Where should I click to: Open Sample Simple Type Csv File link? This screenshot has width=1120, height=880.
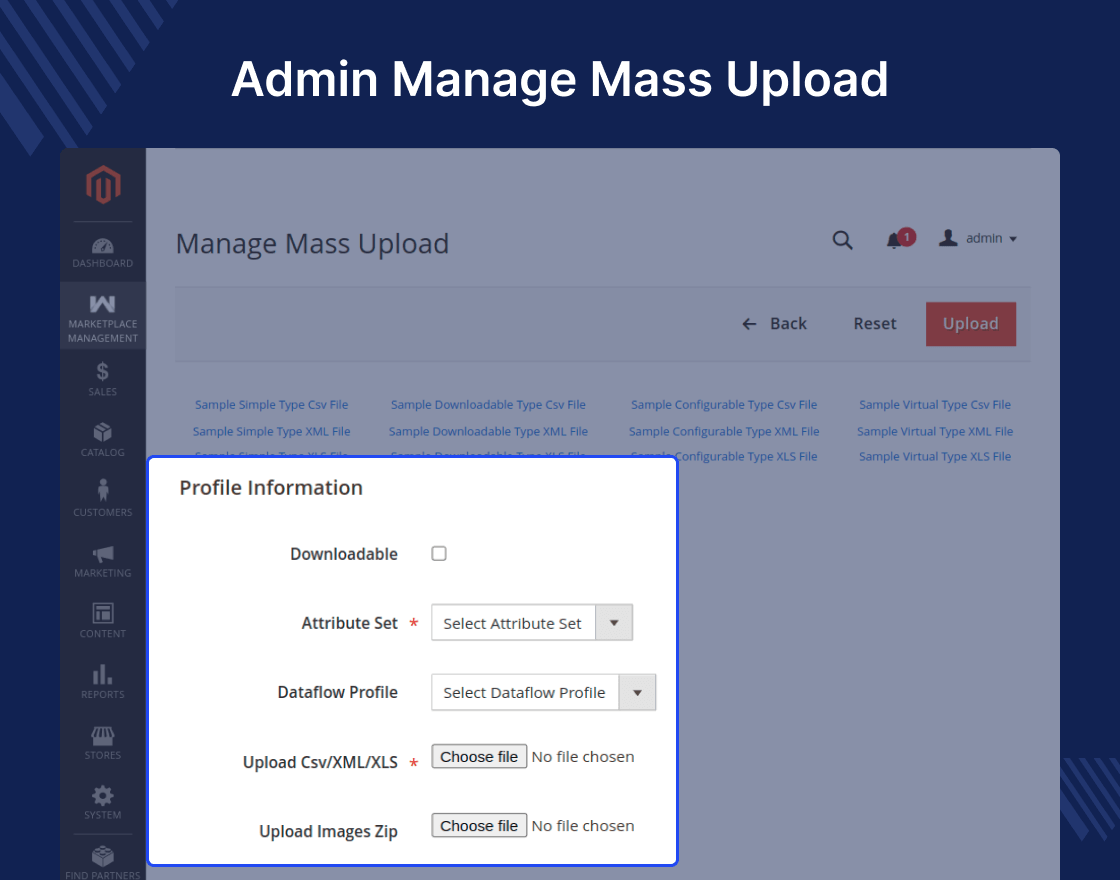[x=271, y=404]
